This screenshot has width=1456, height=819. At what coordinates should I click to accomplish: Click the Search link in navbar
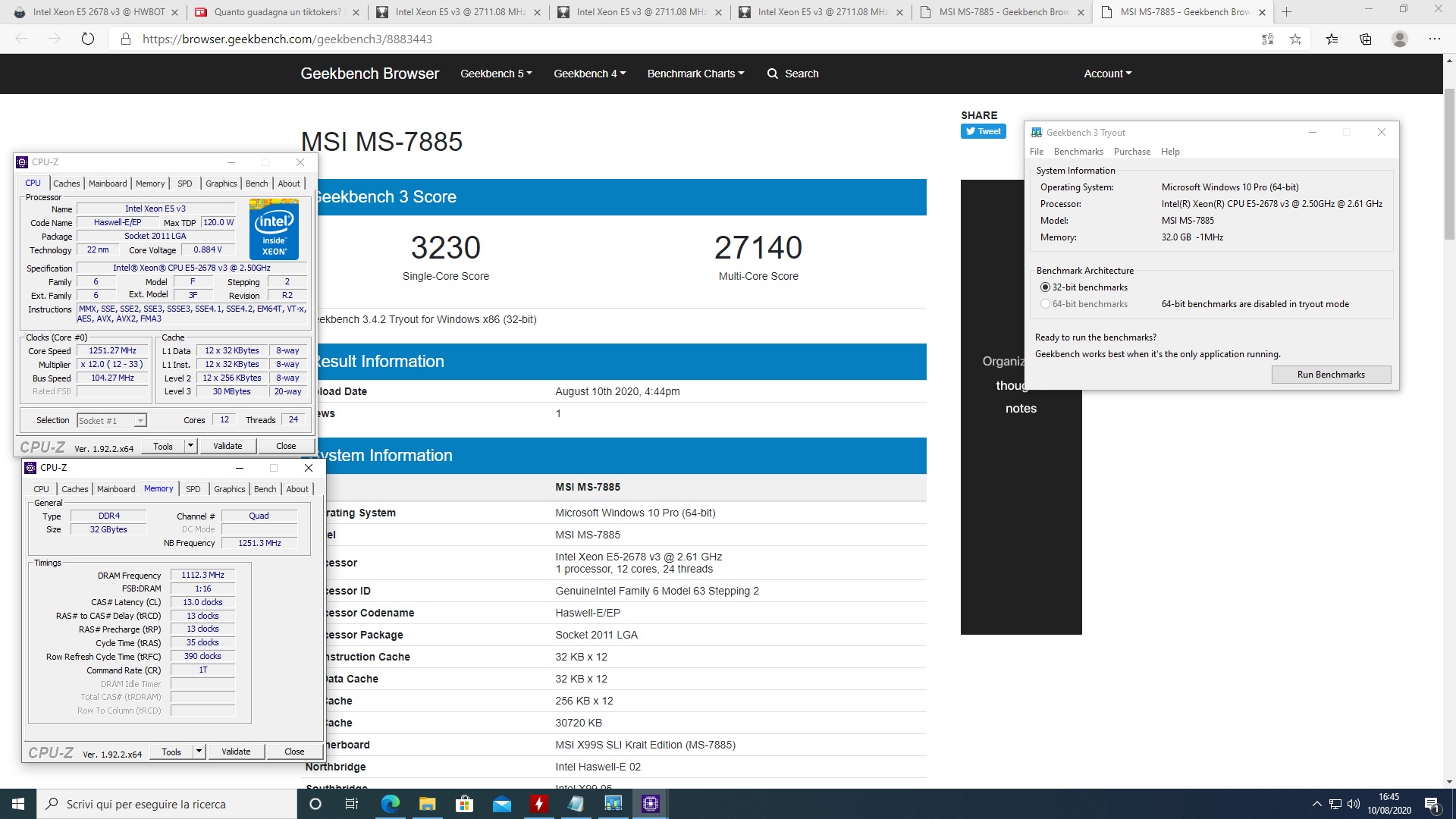pos(802,74)
